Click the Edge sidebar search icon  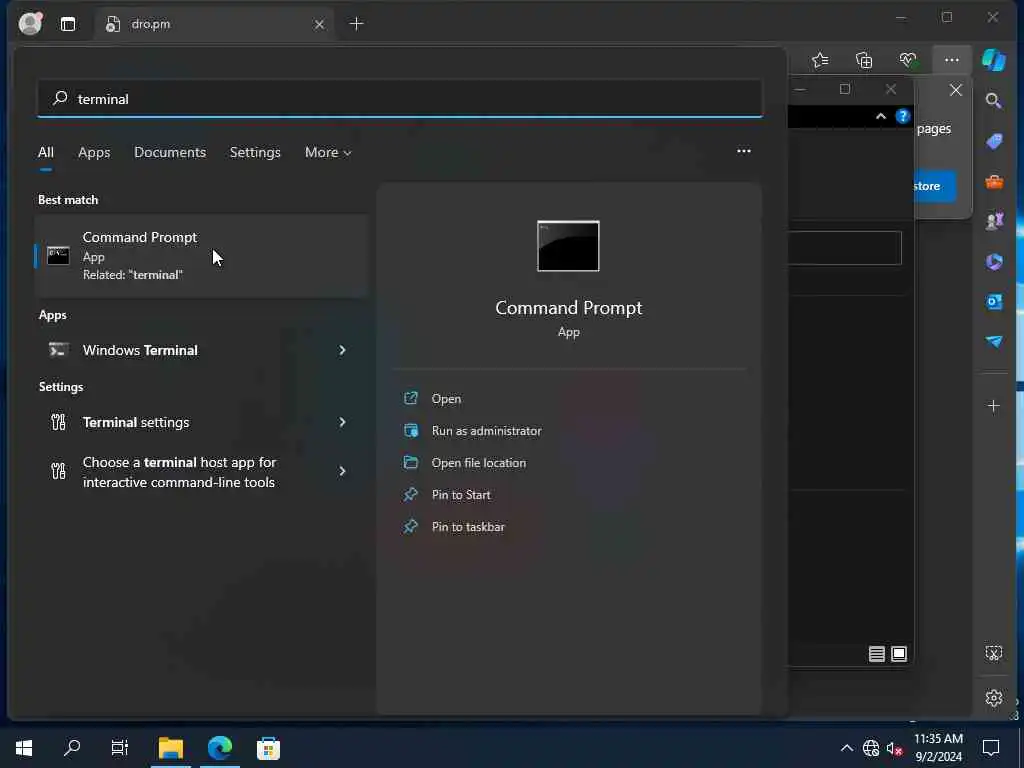click(x=993, y=101)
